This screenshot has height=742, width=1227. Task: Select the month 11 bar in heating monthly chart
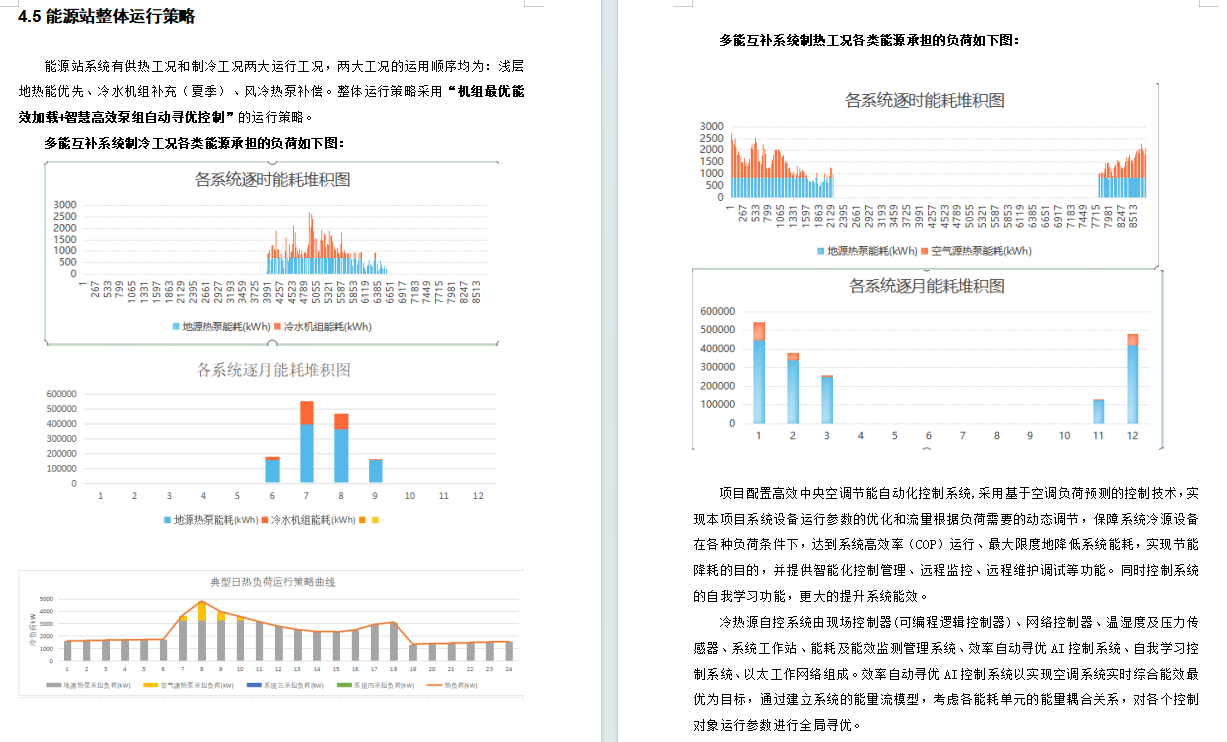point(1098,411)
